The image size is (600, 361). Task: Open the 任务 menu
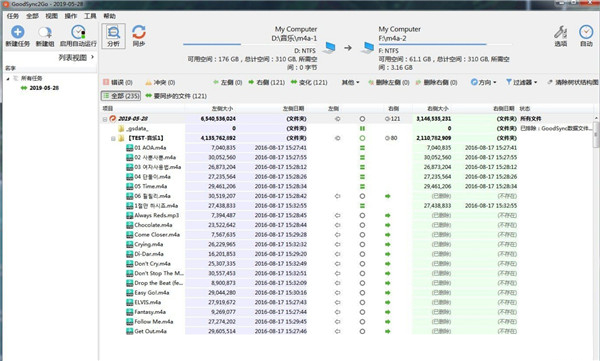13,16
